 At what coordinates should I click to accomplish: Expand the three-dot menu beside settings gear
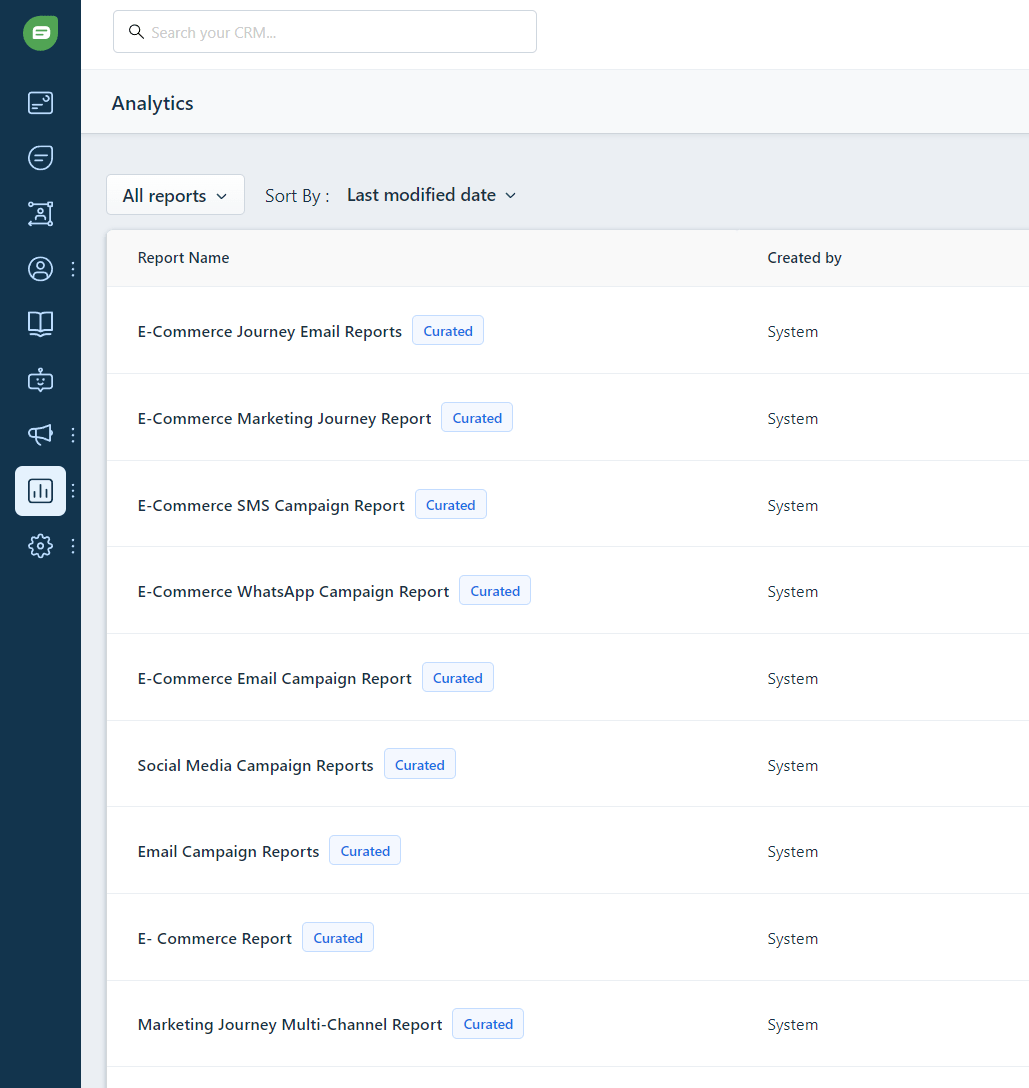[72, 546]
